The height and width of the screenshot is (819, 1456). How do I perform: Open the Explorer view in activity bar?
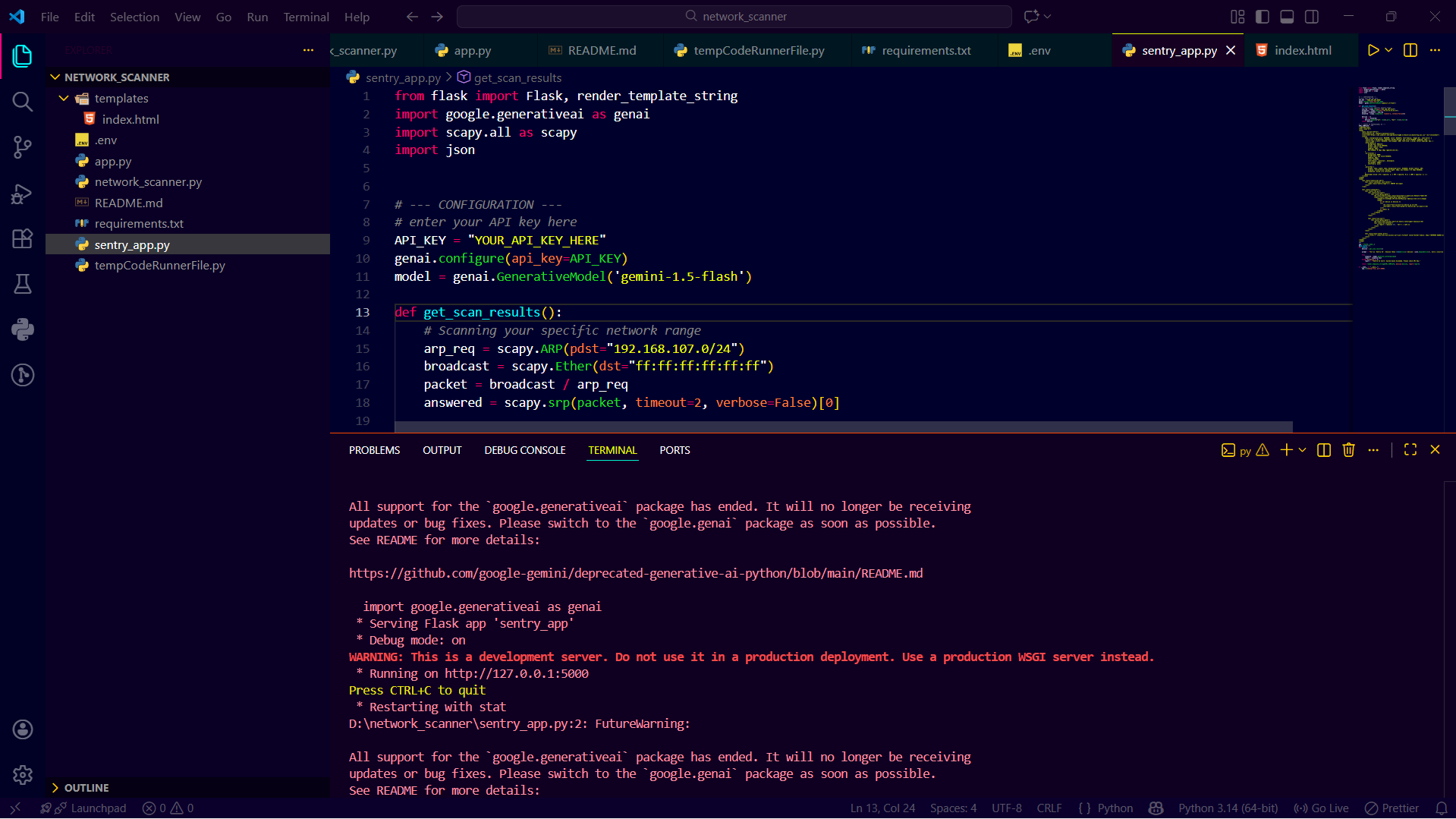[x=23, y=55]
